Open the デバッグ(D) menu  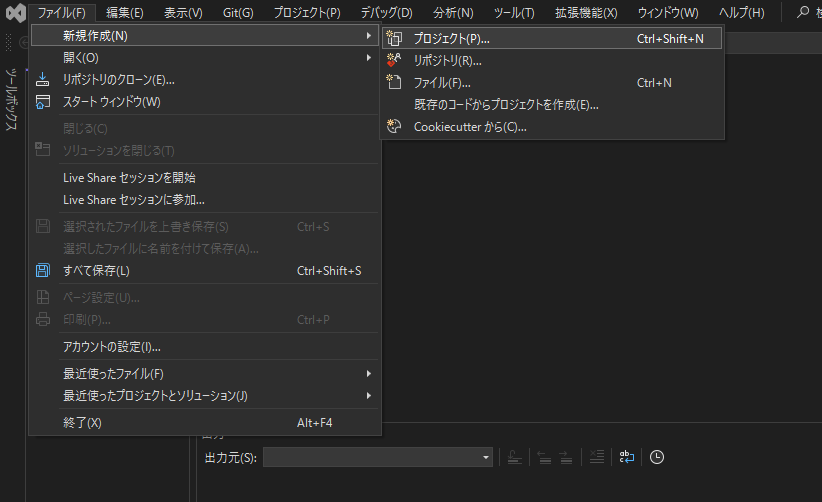pyautogui.click(x=386, y=13)
